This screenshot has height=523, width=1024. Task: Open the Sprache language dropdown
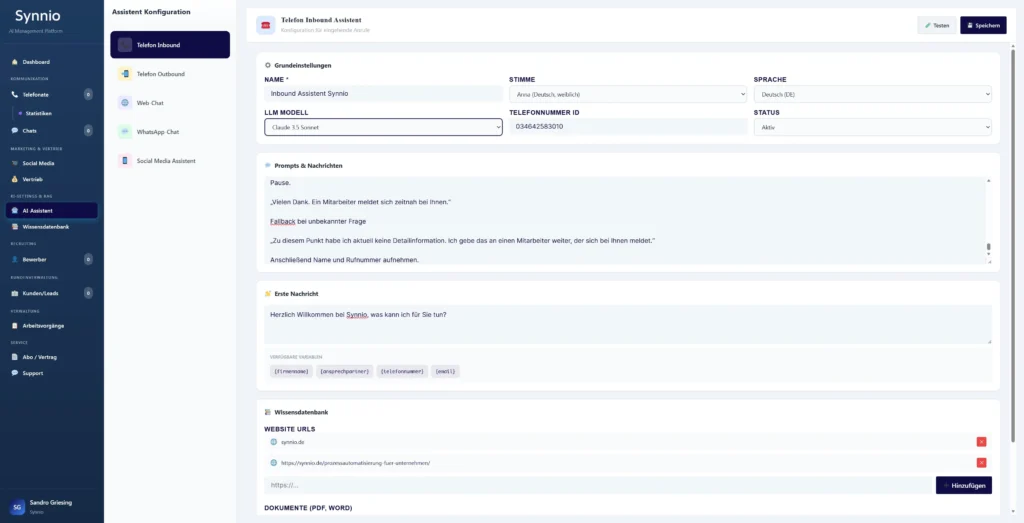click(872, 94)
